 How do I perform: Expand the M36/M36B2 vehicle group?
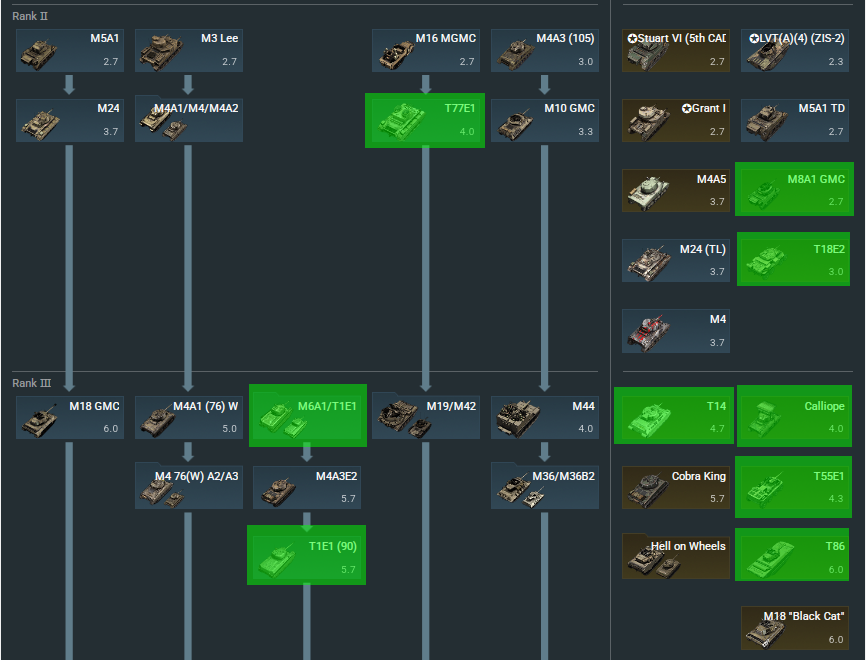[545, 485]
